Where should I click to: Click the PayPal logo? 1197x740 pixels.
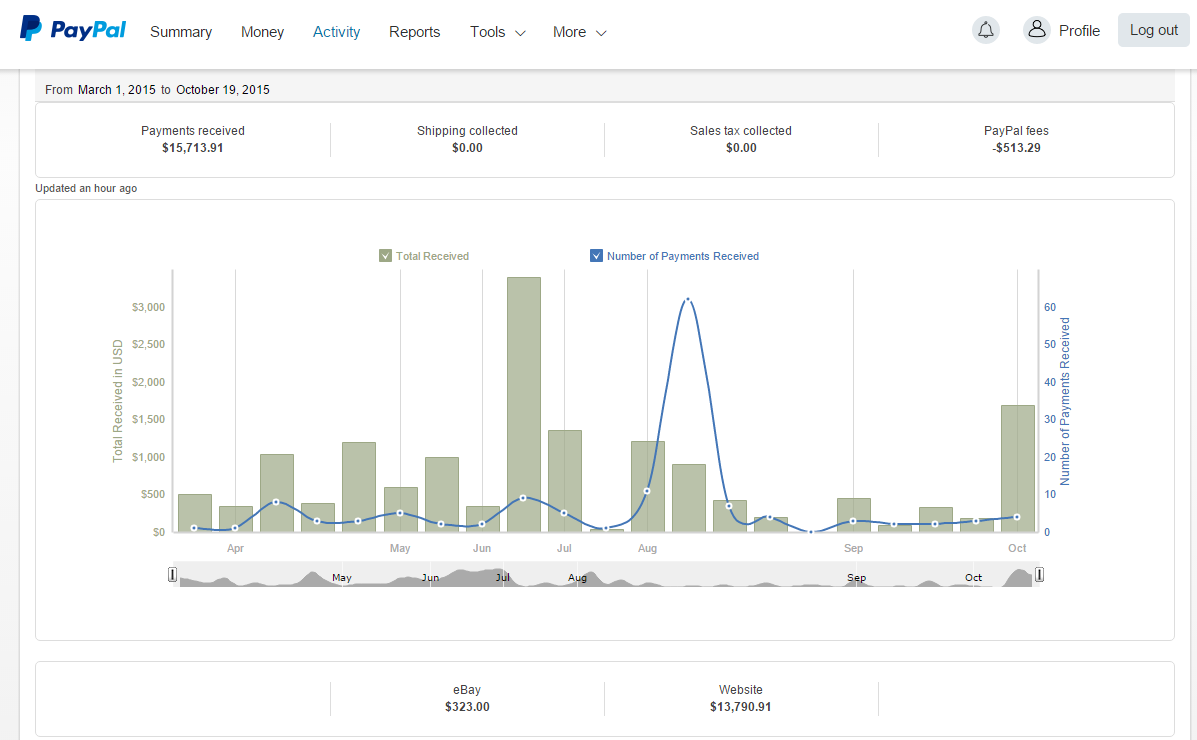click(x=73, y=29)
